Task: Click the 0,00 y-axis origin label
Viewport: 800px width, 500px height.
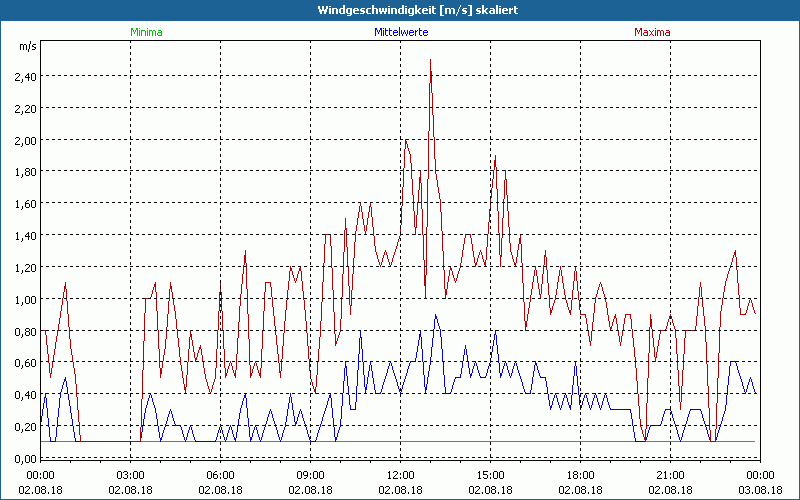Action: click(26, 458)
